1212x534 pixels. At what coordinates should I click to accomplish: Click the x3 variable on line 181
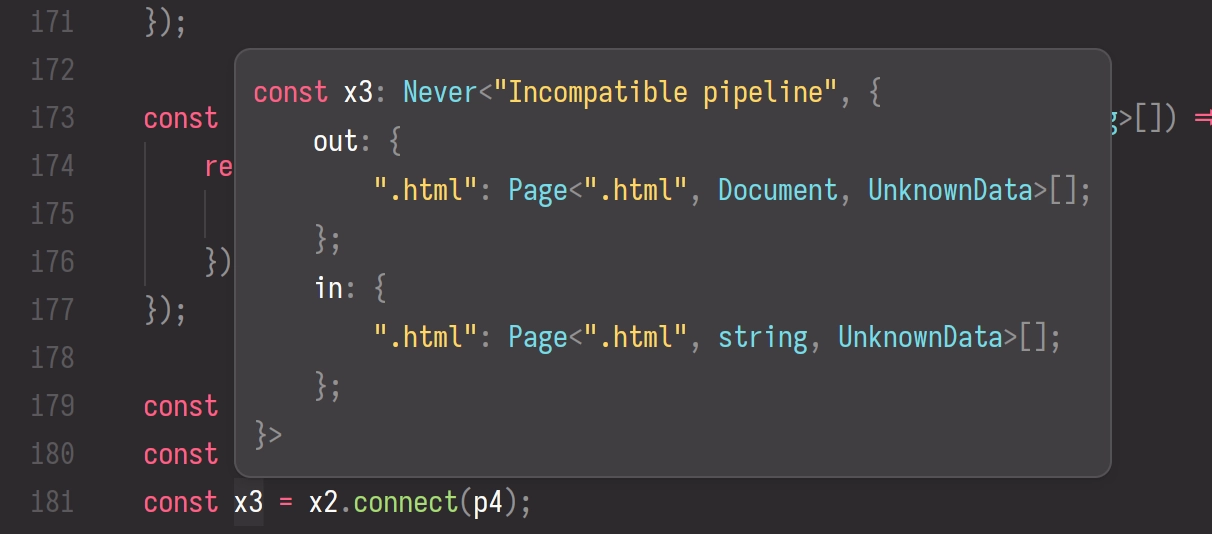(x=249, y=502)
